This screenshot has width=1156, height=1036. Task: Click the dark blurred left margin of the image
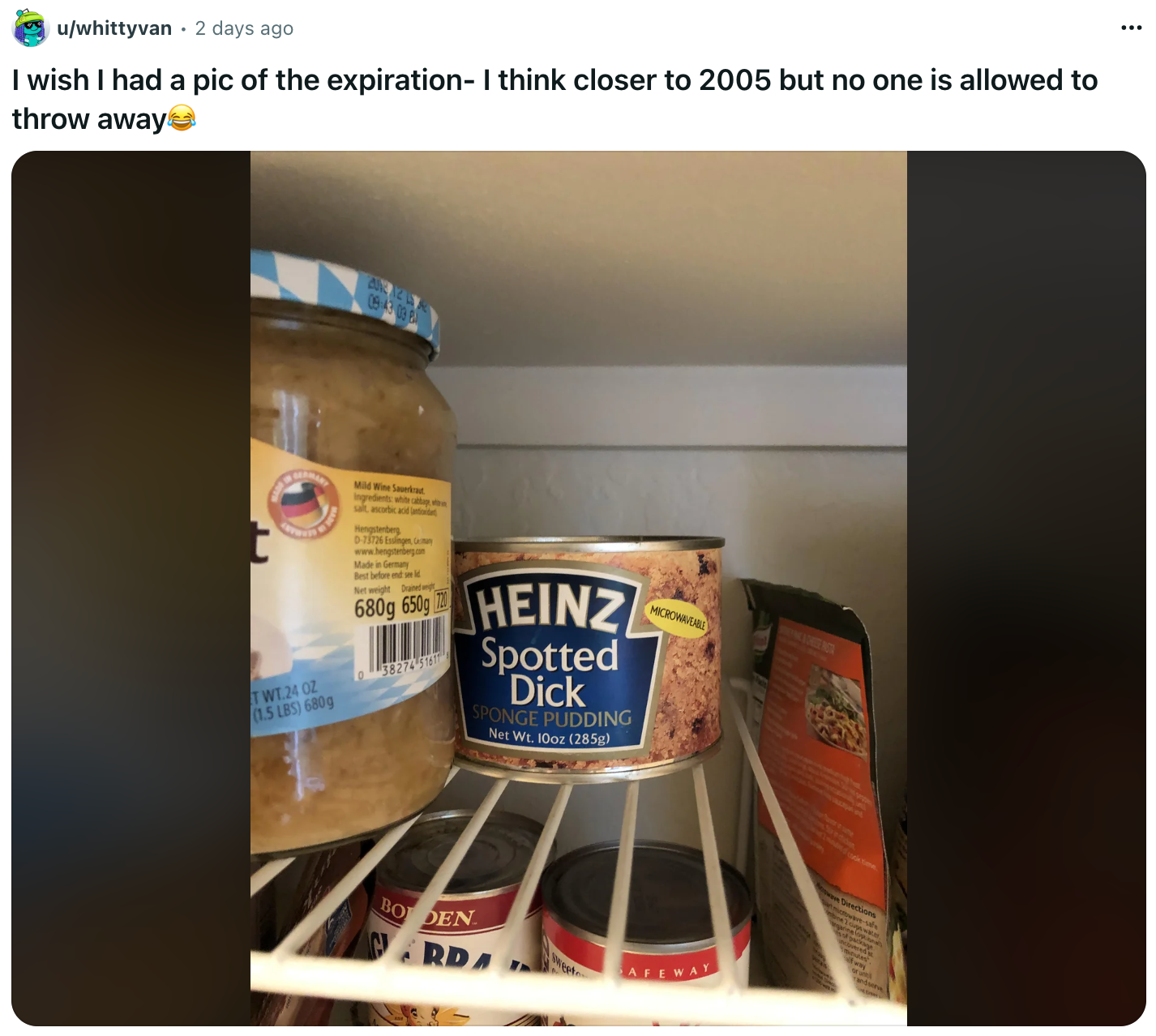coord(131,589)
